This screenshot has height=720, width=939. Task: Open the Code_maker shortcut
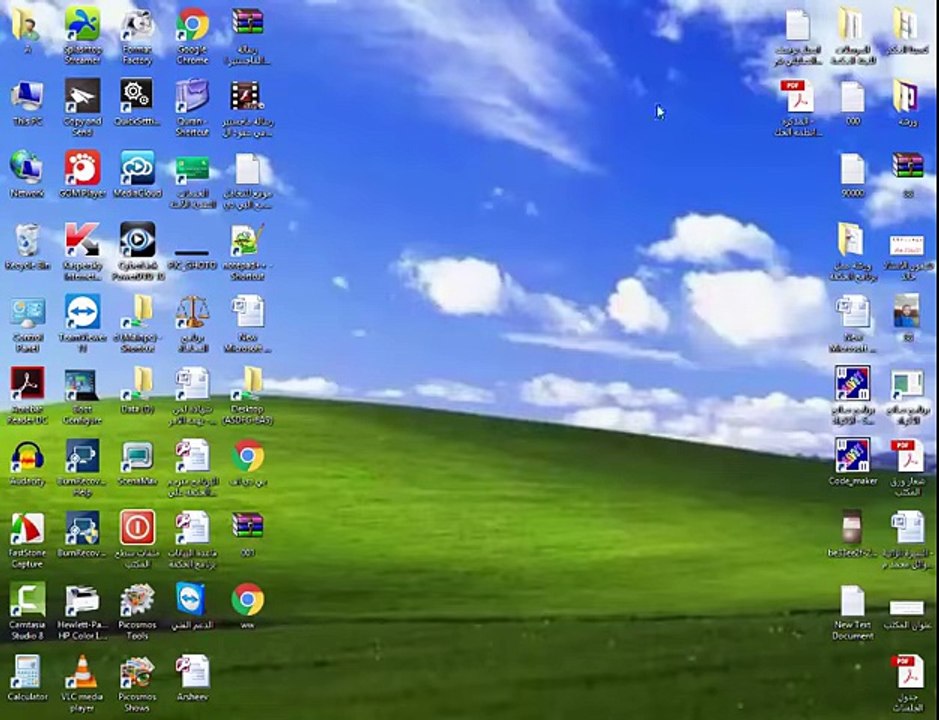(x=853, y=461)
